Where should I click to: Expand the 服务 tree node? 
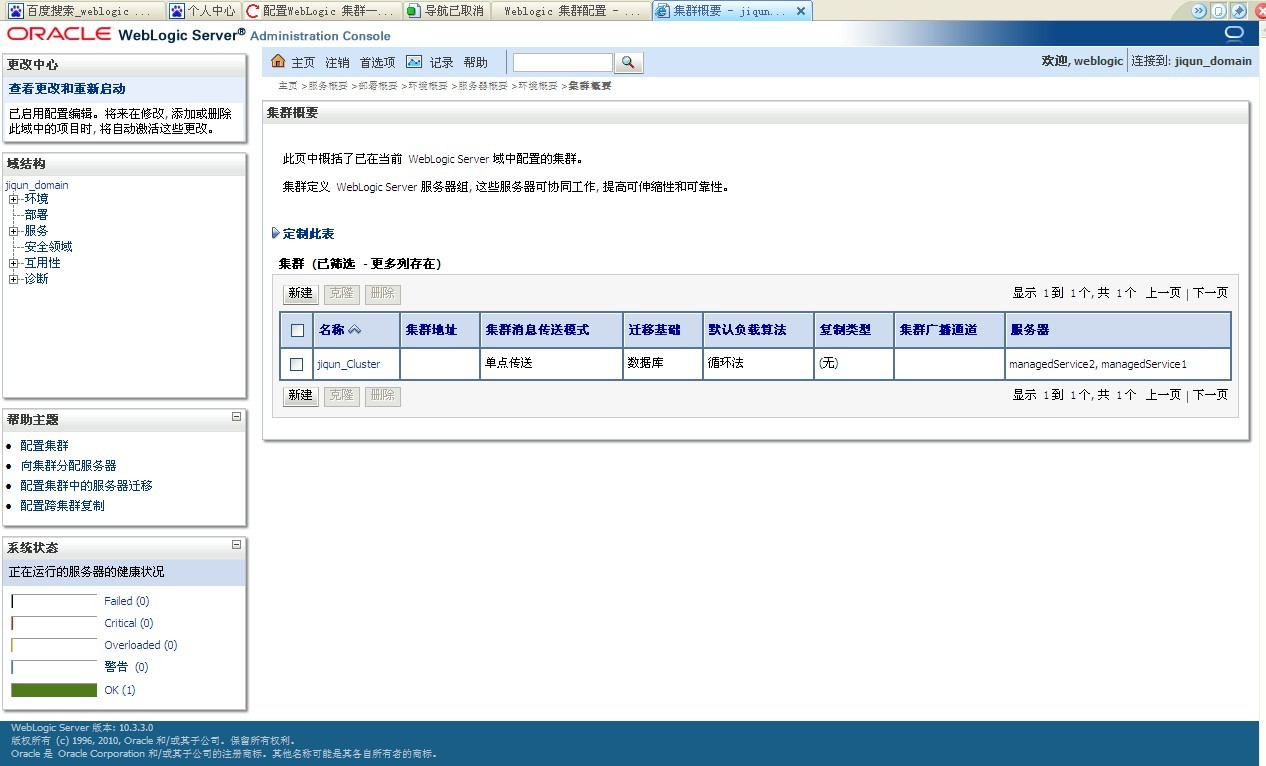[x=14, y=231]
